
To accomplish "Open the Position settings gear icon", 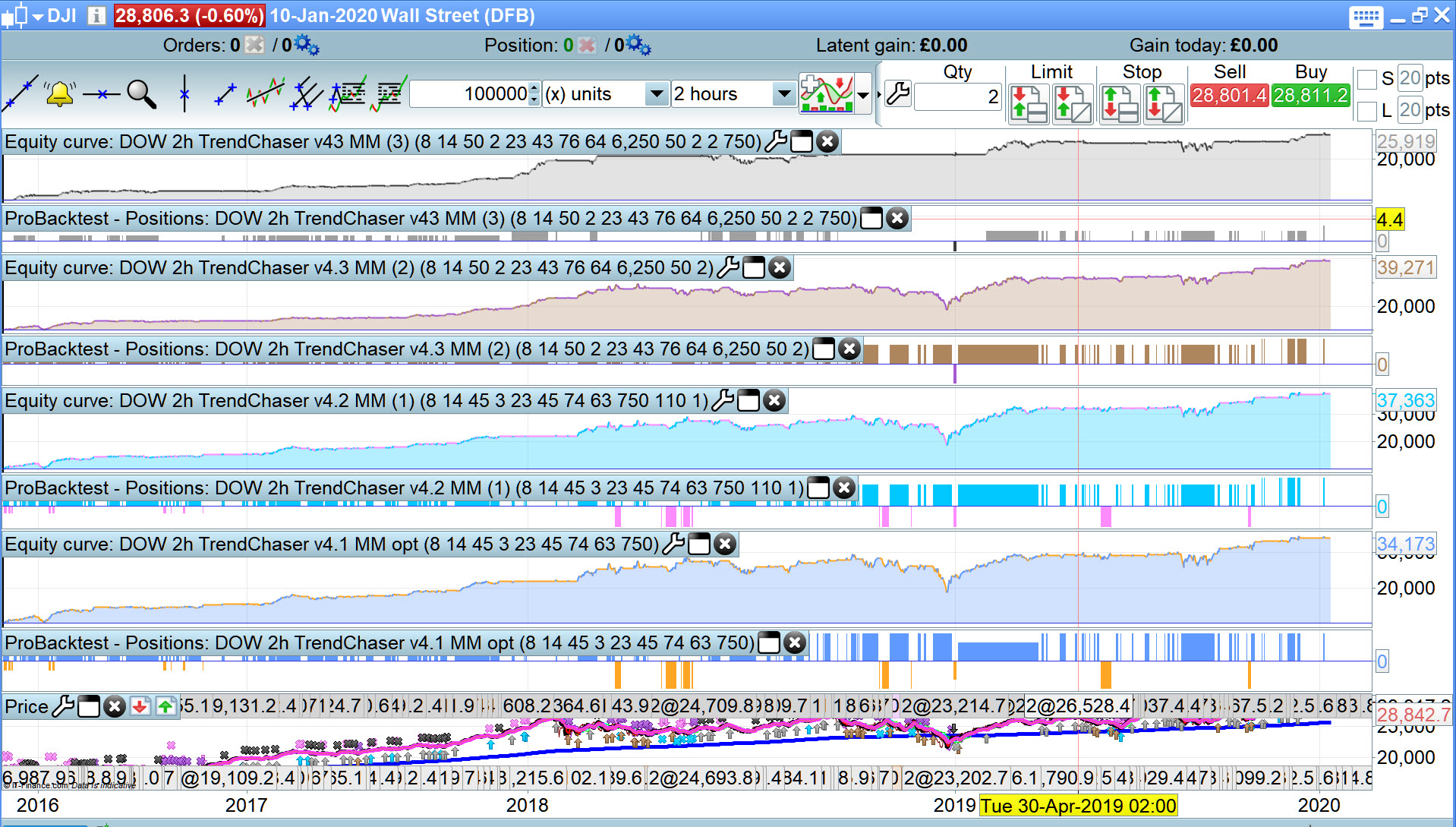I will [638, 45].
